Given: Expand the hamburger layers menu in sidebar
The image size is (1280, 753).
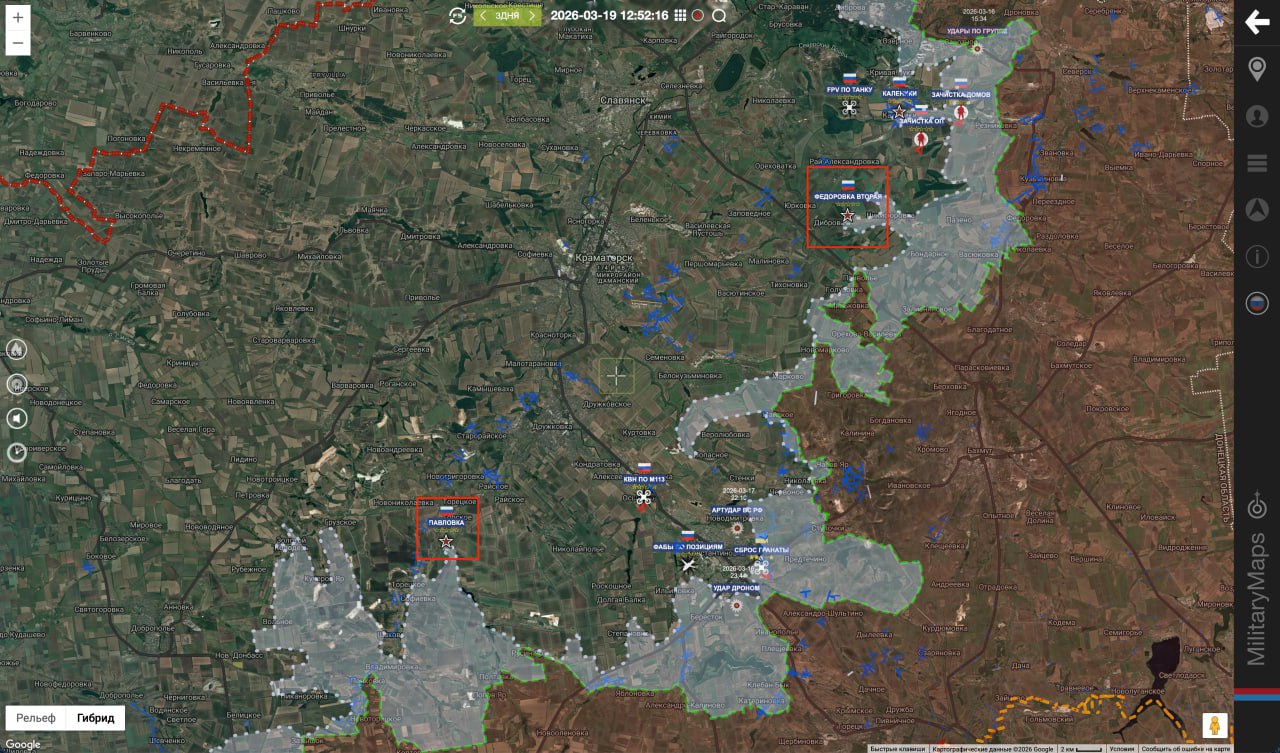Looking at the screenshot, I should pyautogui.click(x=1257, y=163).
